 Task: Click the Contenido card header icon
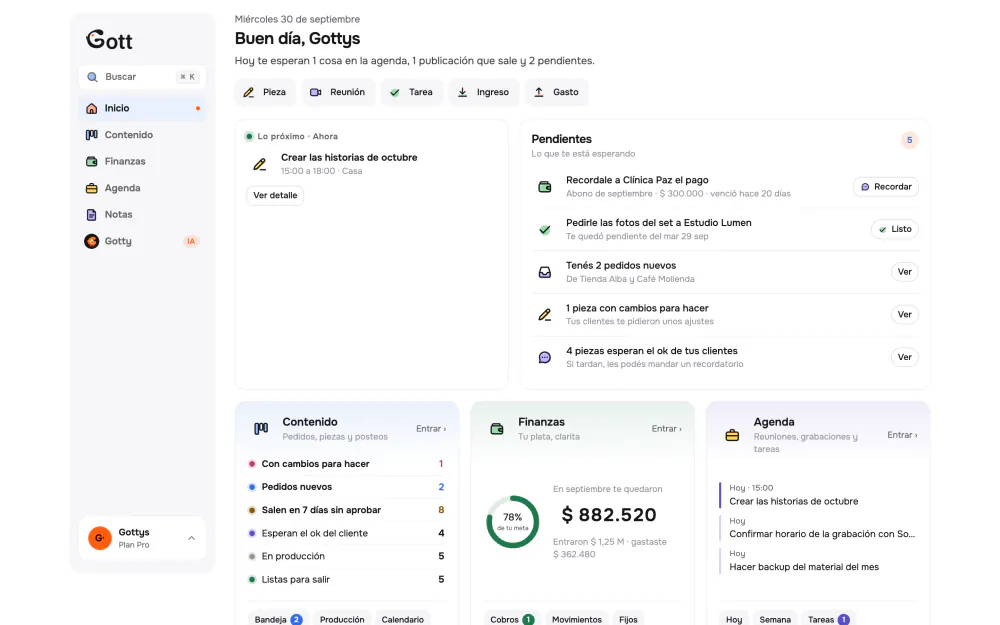(x=261, y=429)
